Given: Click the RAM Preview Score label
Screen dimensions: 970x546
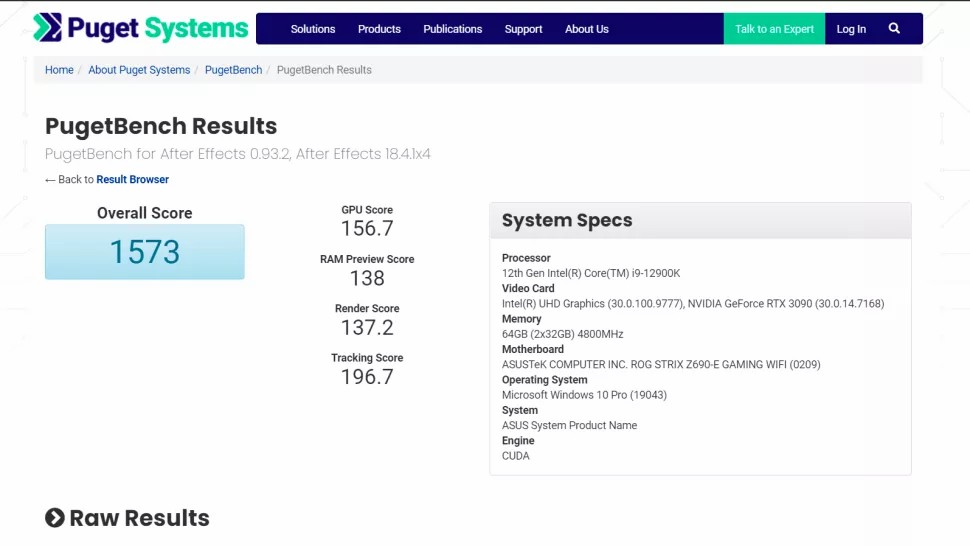Looking at the screenshot, I should coord(367,259).
